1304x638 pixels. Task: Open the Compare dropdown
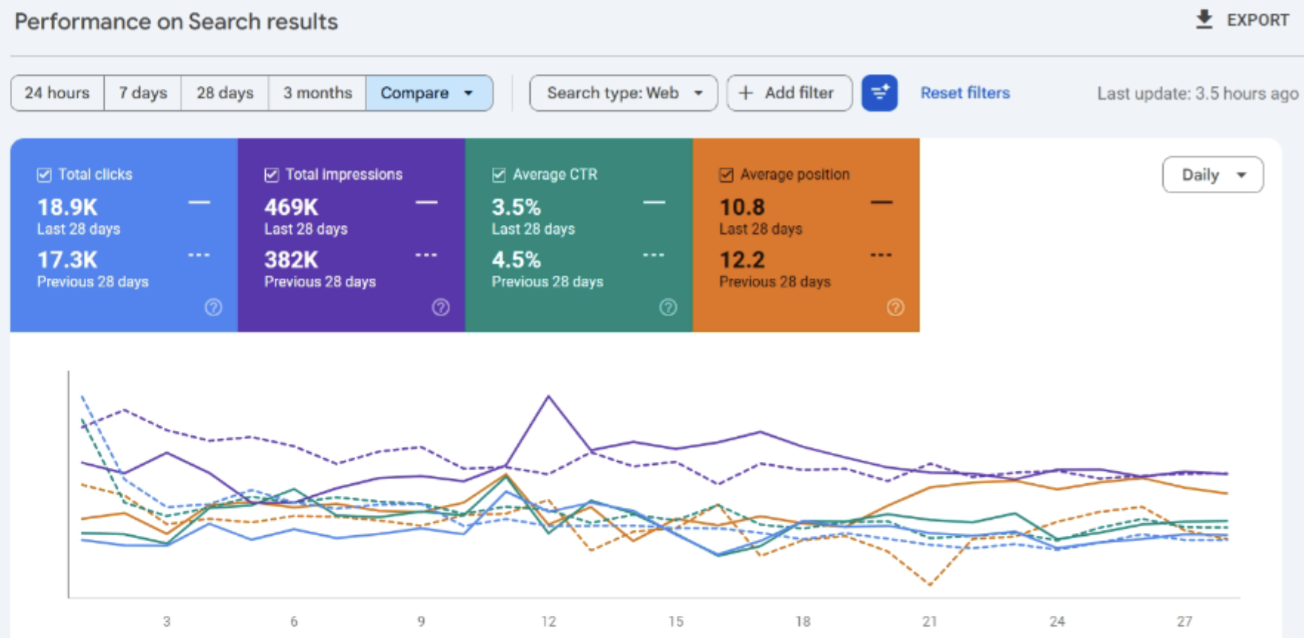(x=429, y=92)
